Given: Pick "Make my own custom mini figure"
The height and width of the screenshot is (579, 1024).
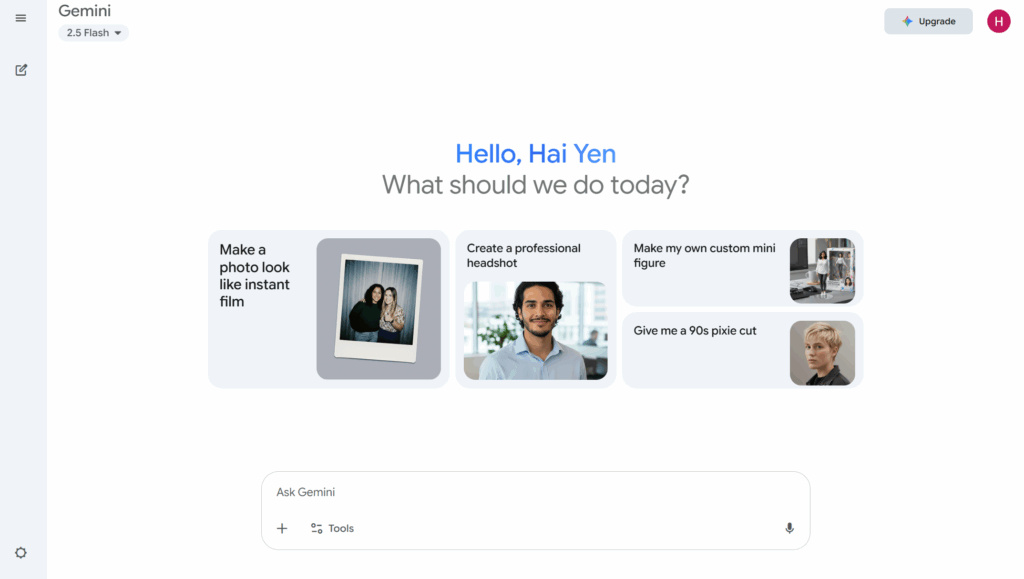Looking at the screenshot, I should click(704, 256).
